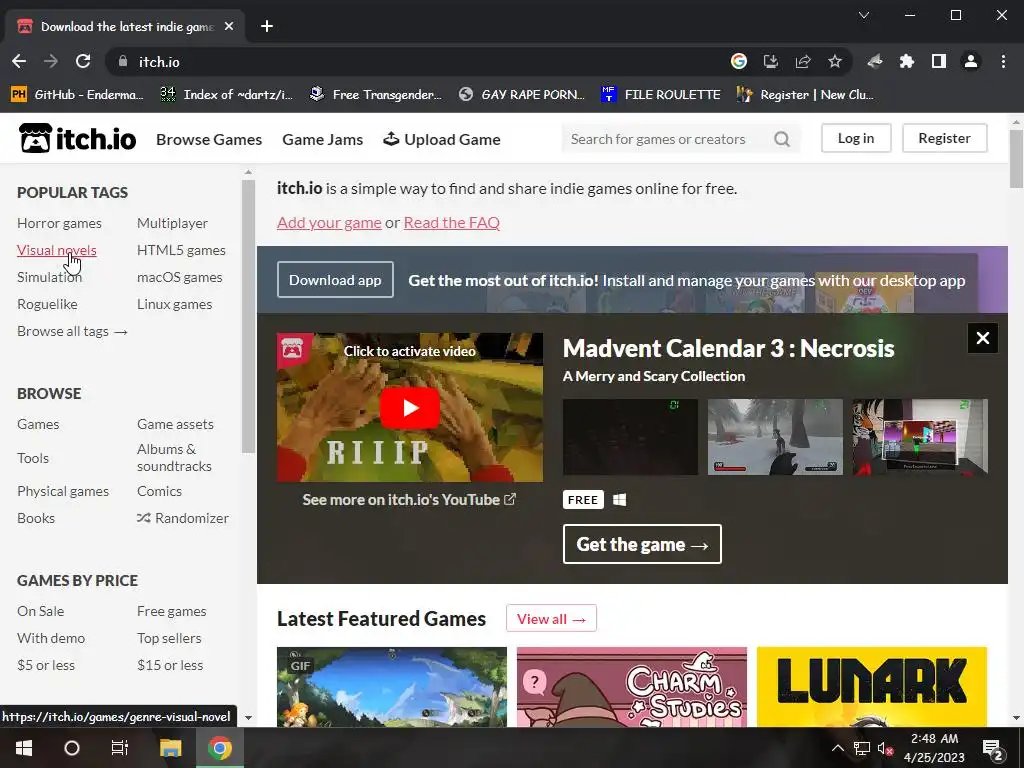Click Browse all tags link

[x=72, y=331]
